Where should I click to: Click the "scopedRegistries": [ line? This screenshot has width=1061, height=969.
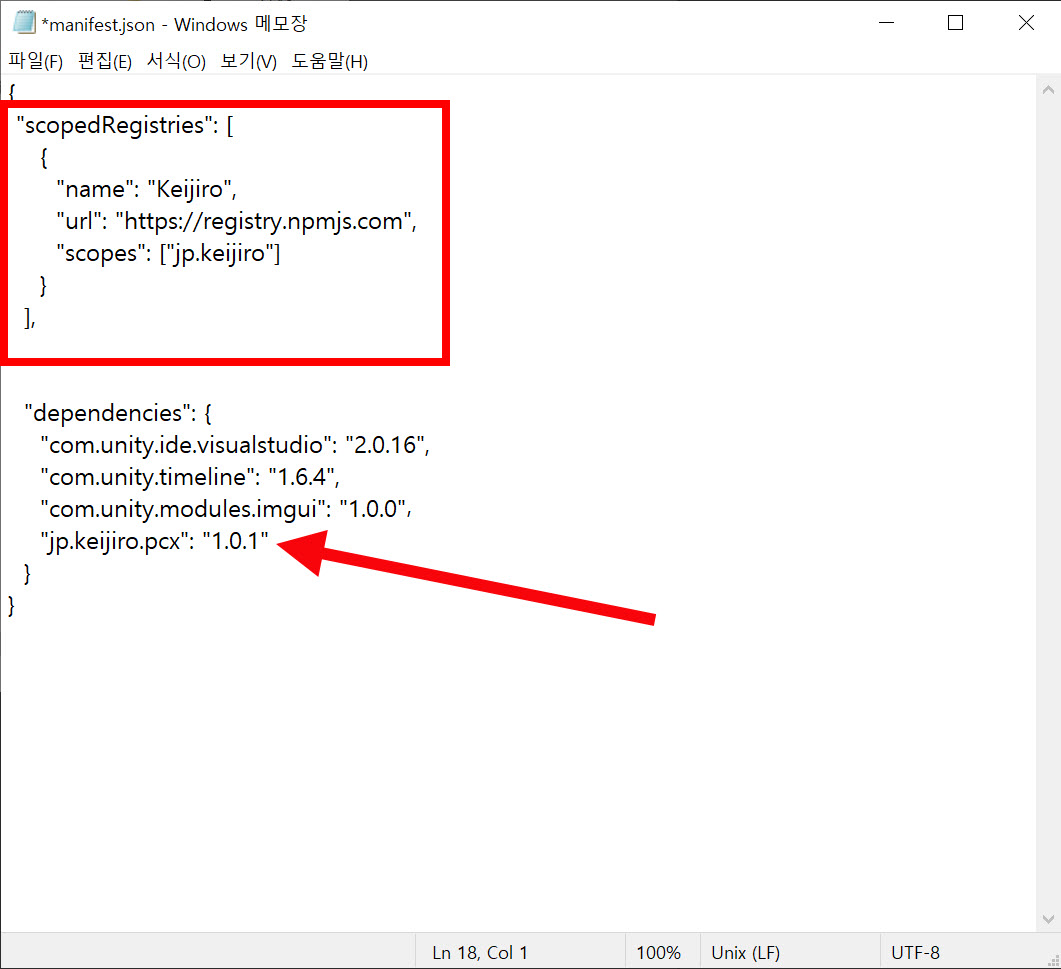point(125,125)
